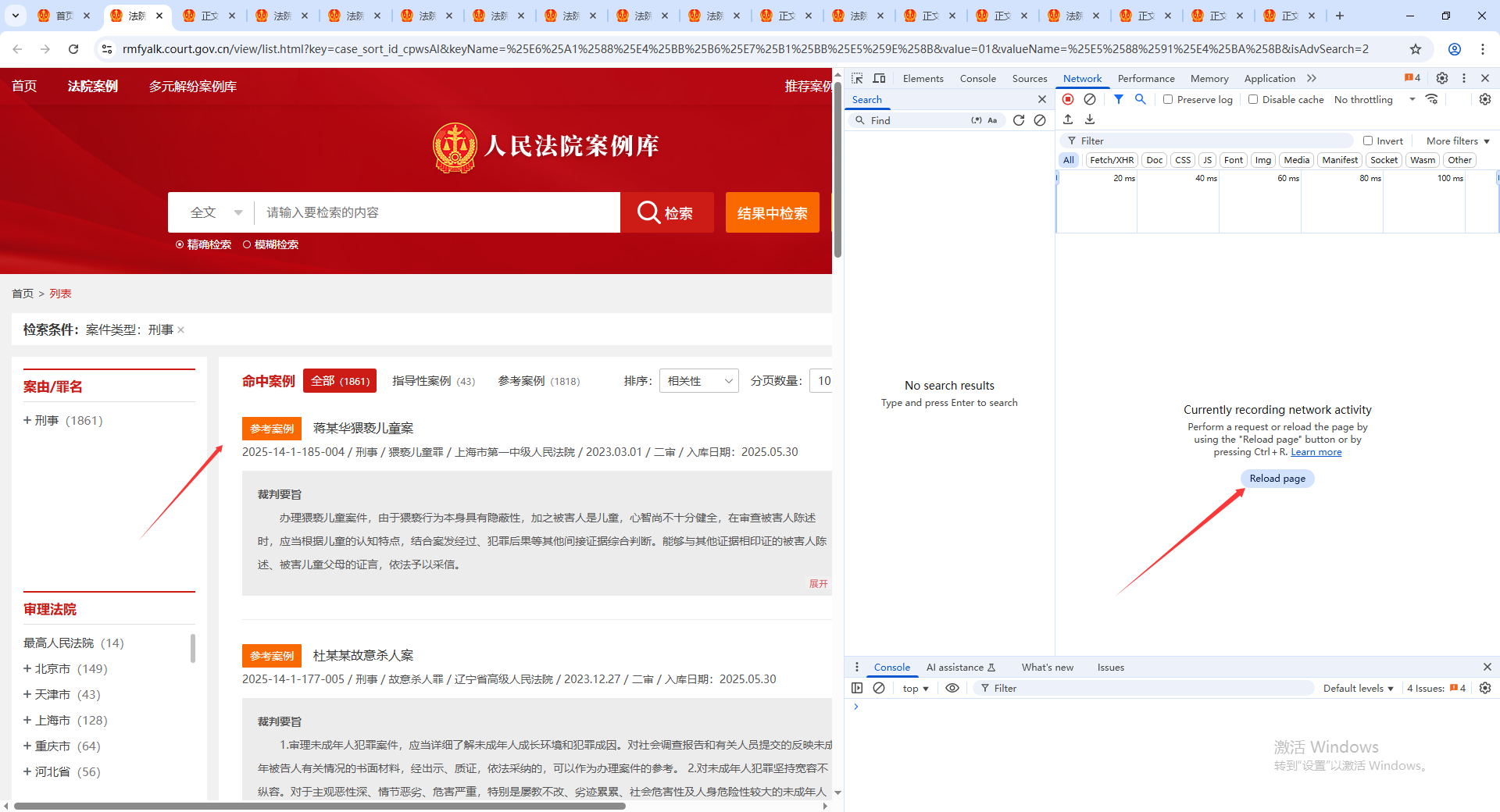The image size is (1500, 812).
Task: Close the console drawer
Action: [x=1487, y=667]
